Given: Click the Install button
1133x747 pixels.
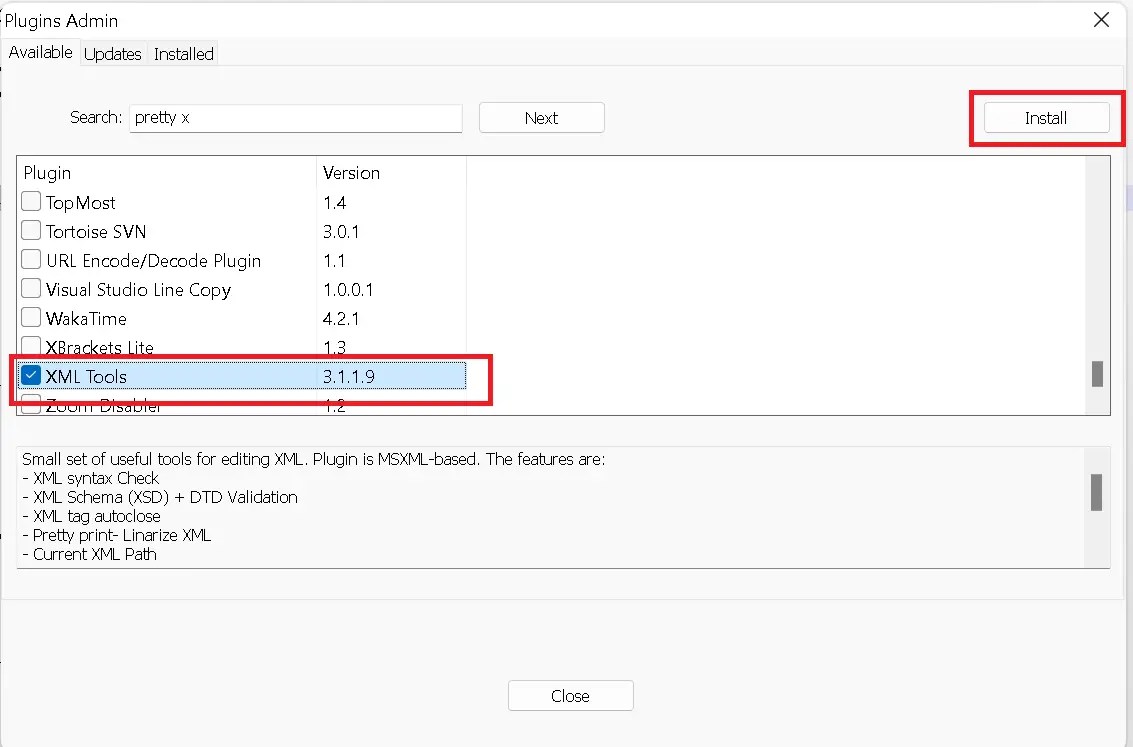Looking at the screenshot, I should (x=1046, y=118).
